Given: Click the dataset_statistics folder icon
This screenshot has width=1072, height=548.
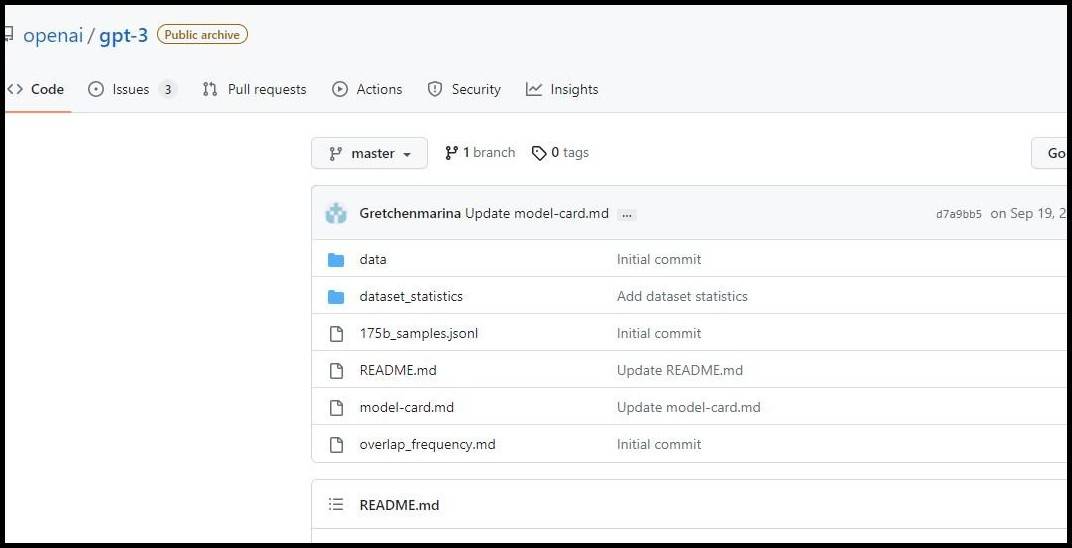Looking at the screenshot, I should 336,297.
